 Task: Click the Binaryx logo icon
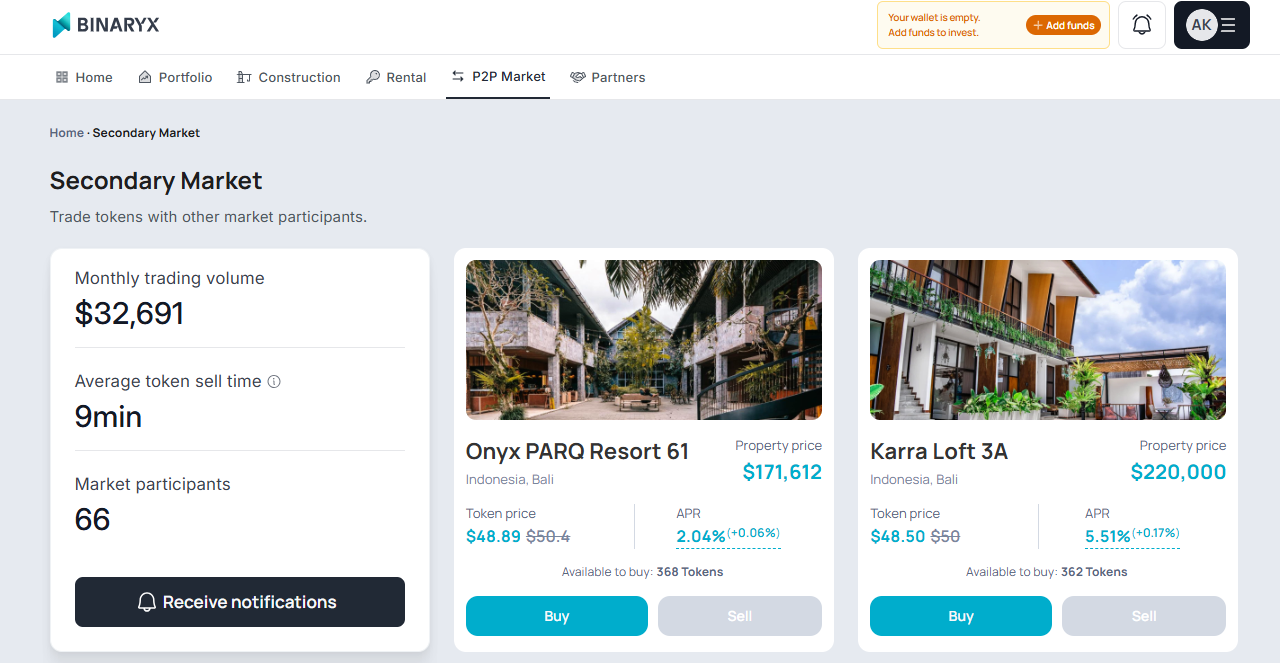(62, 25)
